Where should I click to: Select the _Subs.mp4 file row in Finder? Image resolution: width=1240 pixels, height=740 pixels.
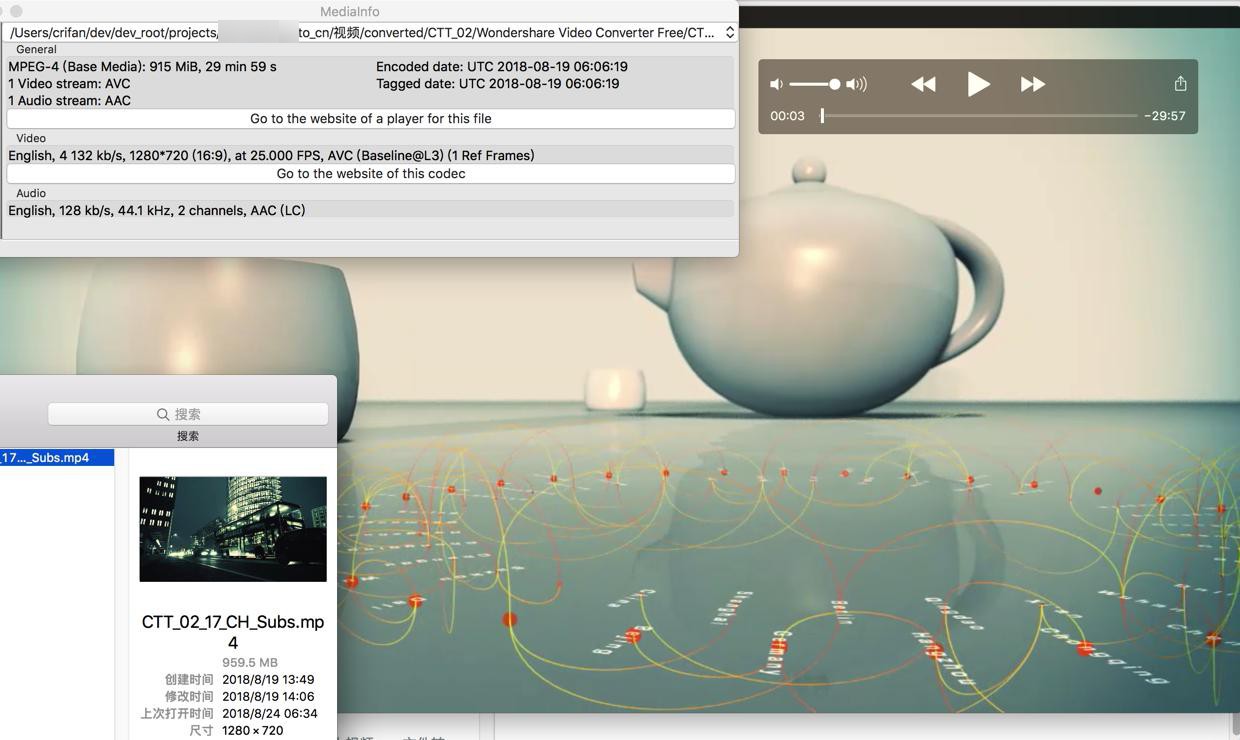click(x=57, y=457)
